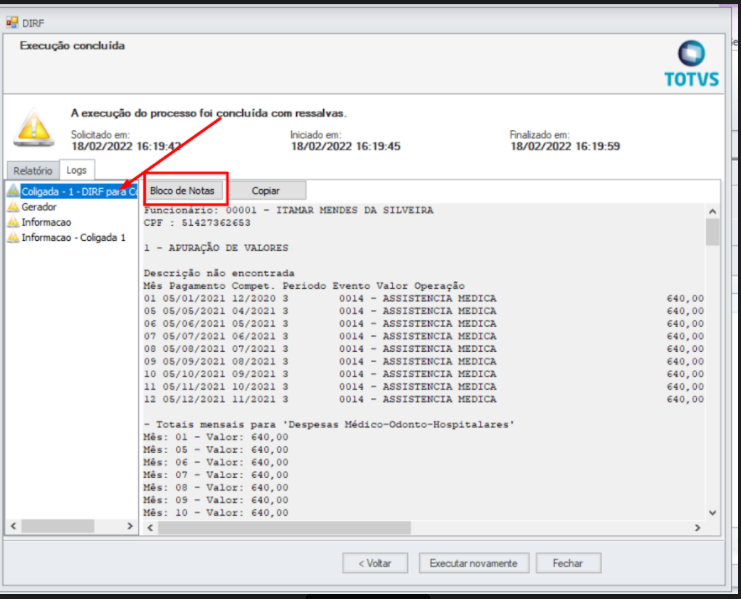Go back with the Voltar button
The height and width of the screenshot is (599, 741).
click(375, 563)
